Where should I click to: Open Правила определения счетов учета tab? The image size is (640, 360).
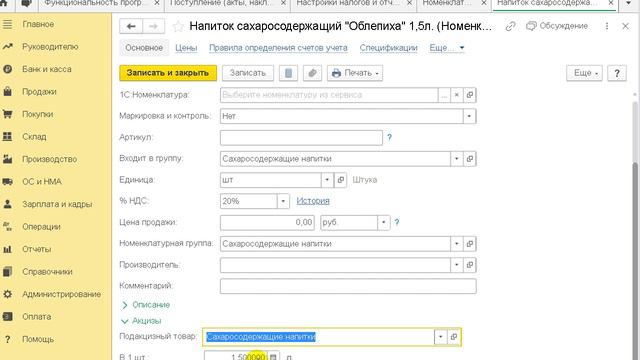278,48
